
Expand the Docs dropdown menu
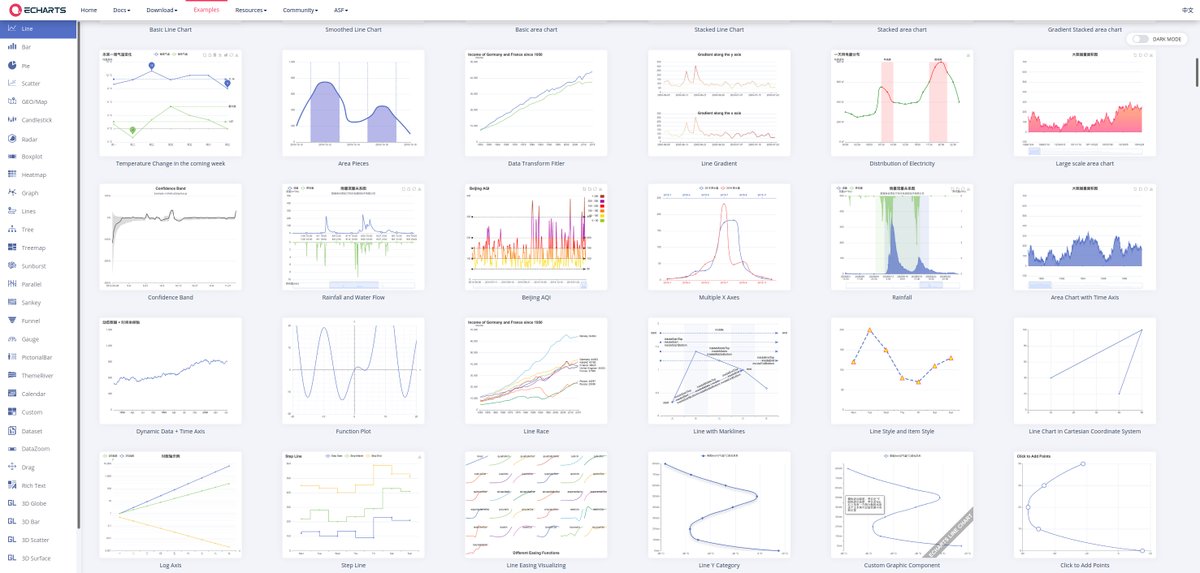(x=123, y=9)
